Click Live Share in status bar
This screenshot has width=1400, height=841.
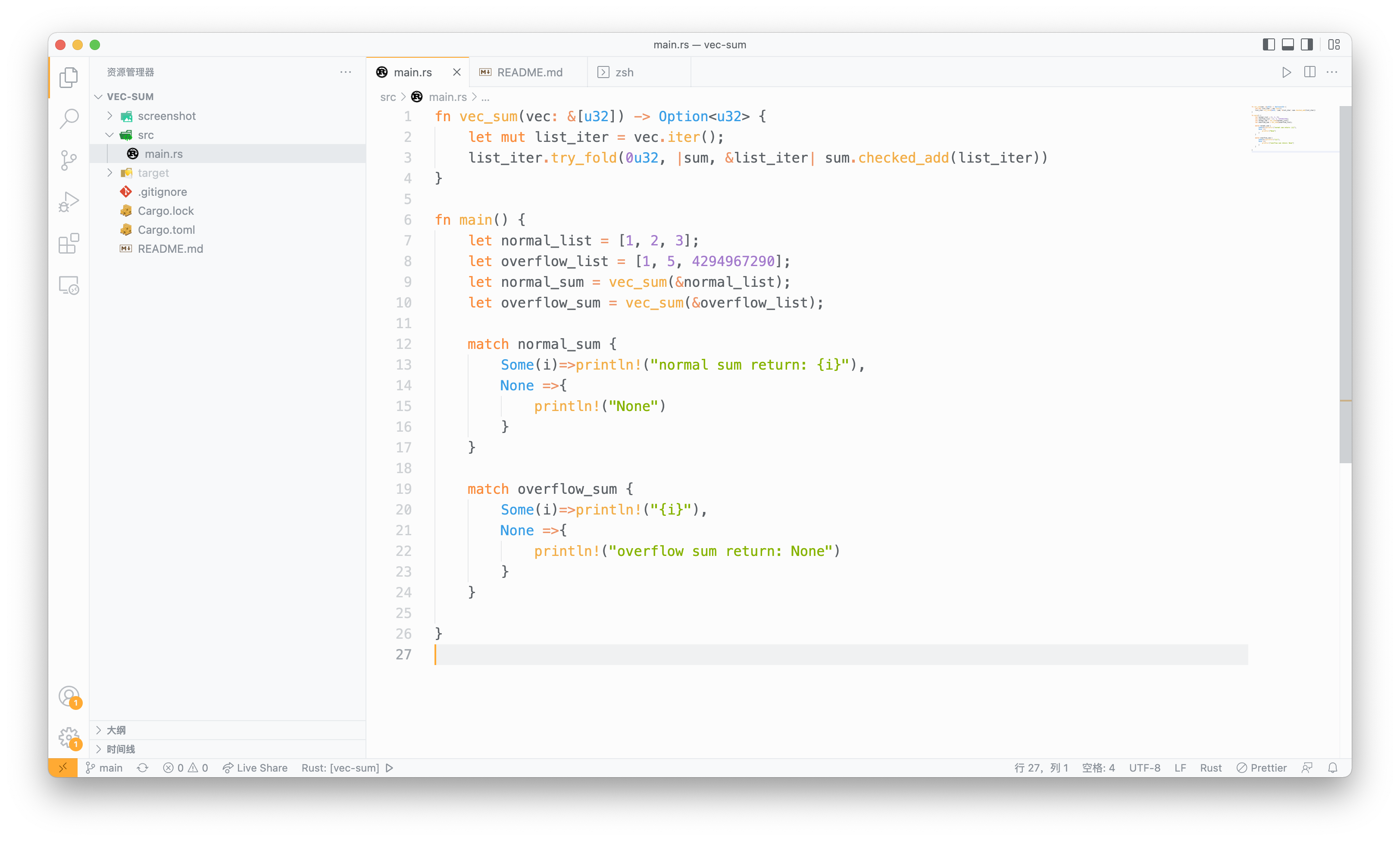255,768
